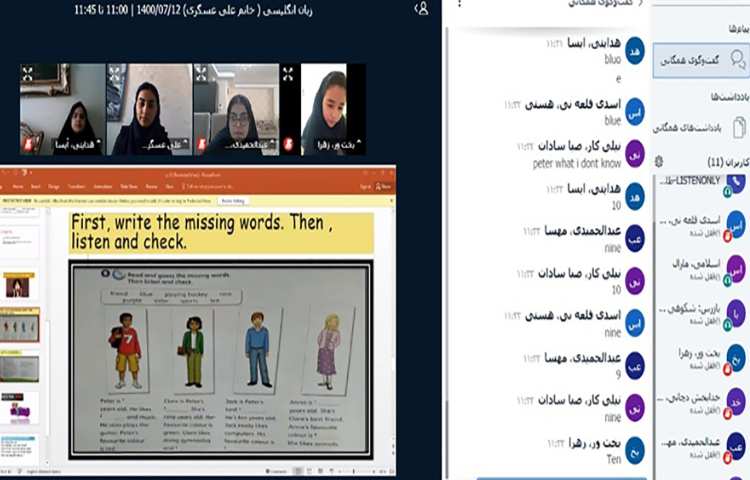Open the users list settings gear
This screenshot has height=480, width=750.
pos(659,161)
